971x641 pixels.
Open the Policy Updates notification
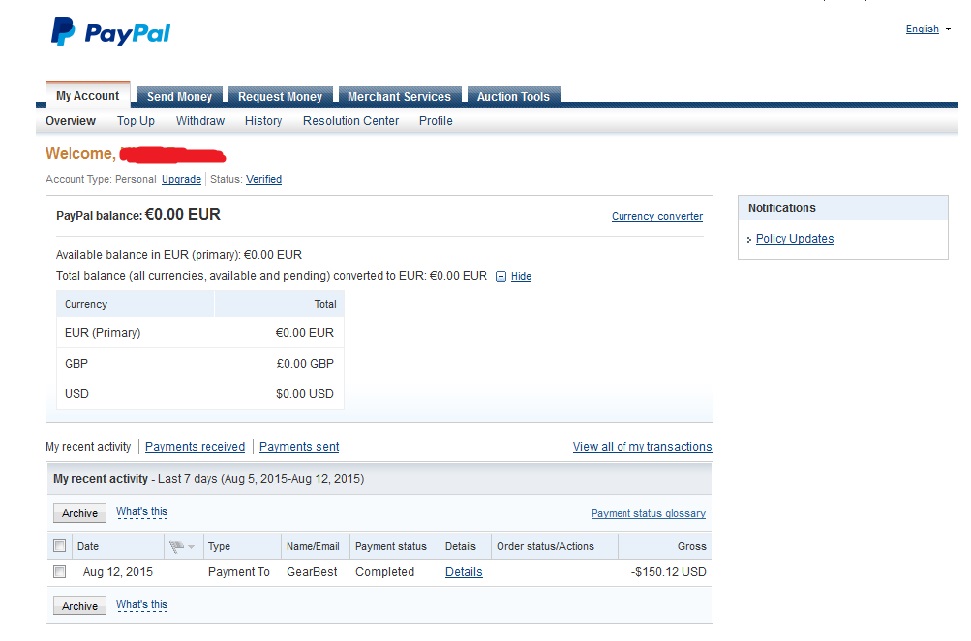click(795, 238)
